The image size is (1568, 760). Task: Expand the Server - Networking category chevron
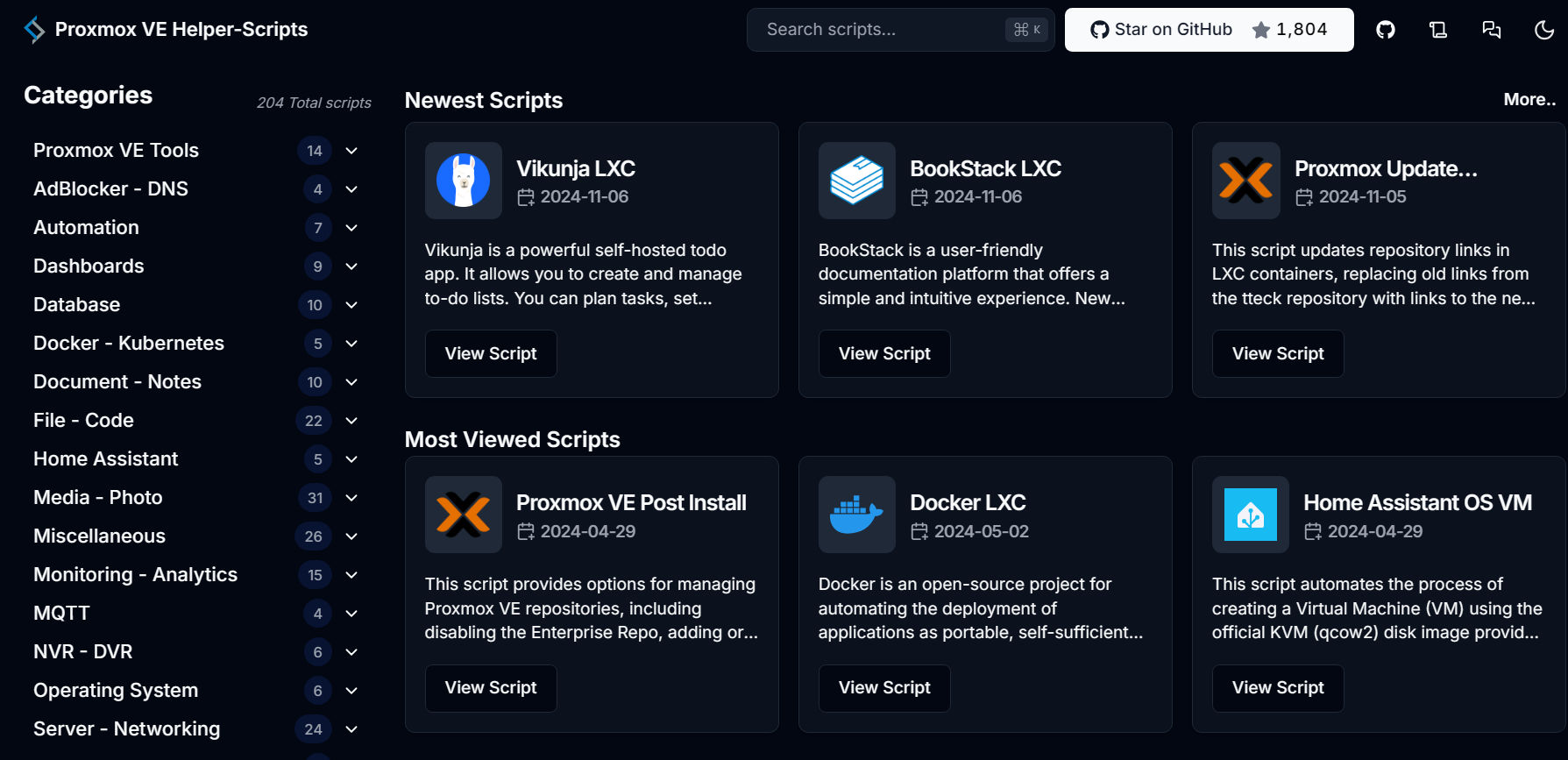(x=351, y=729)
